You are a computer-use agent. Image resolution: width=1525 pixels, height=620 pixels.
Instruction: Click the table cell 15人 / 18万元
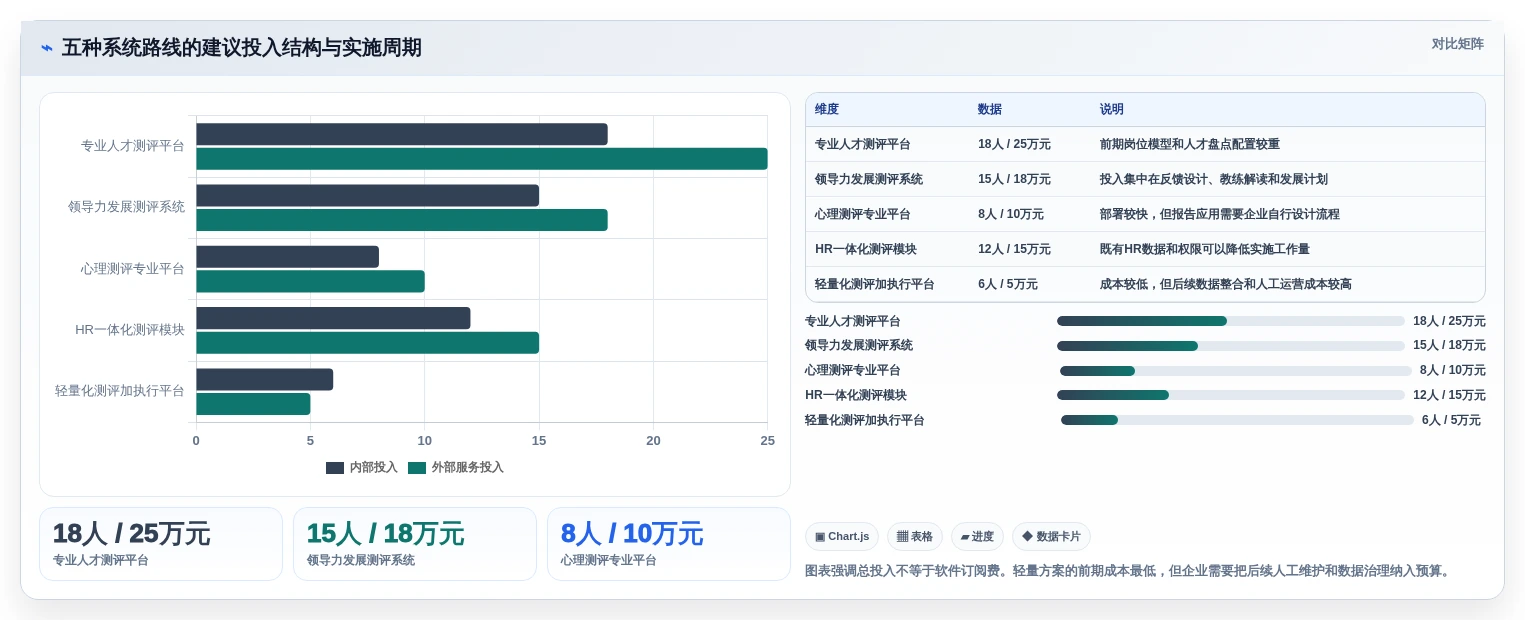(x=1014, y=179)
